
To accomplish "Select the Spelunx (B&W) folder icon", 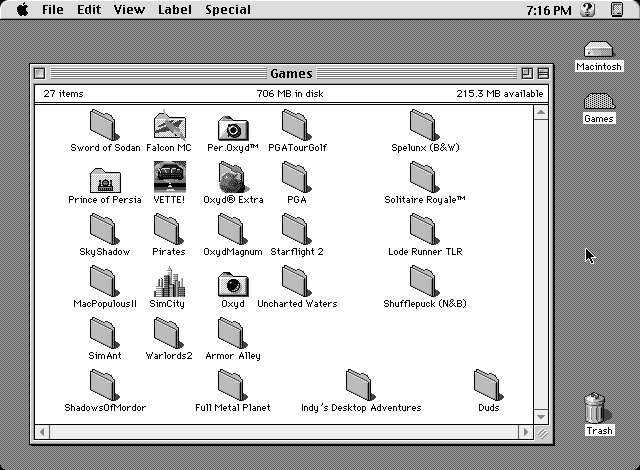I will pos(424,125).
